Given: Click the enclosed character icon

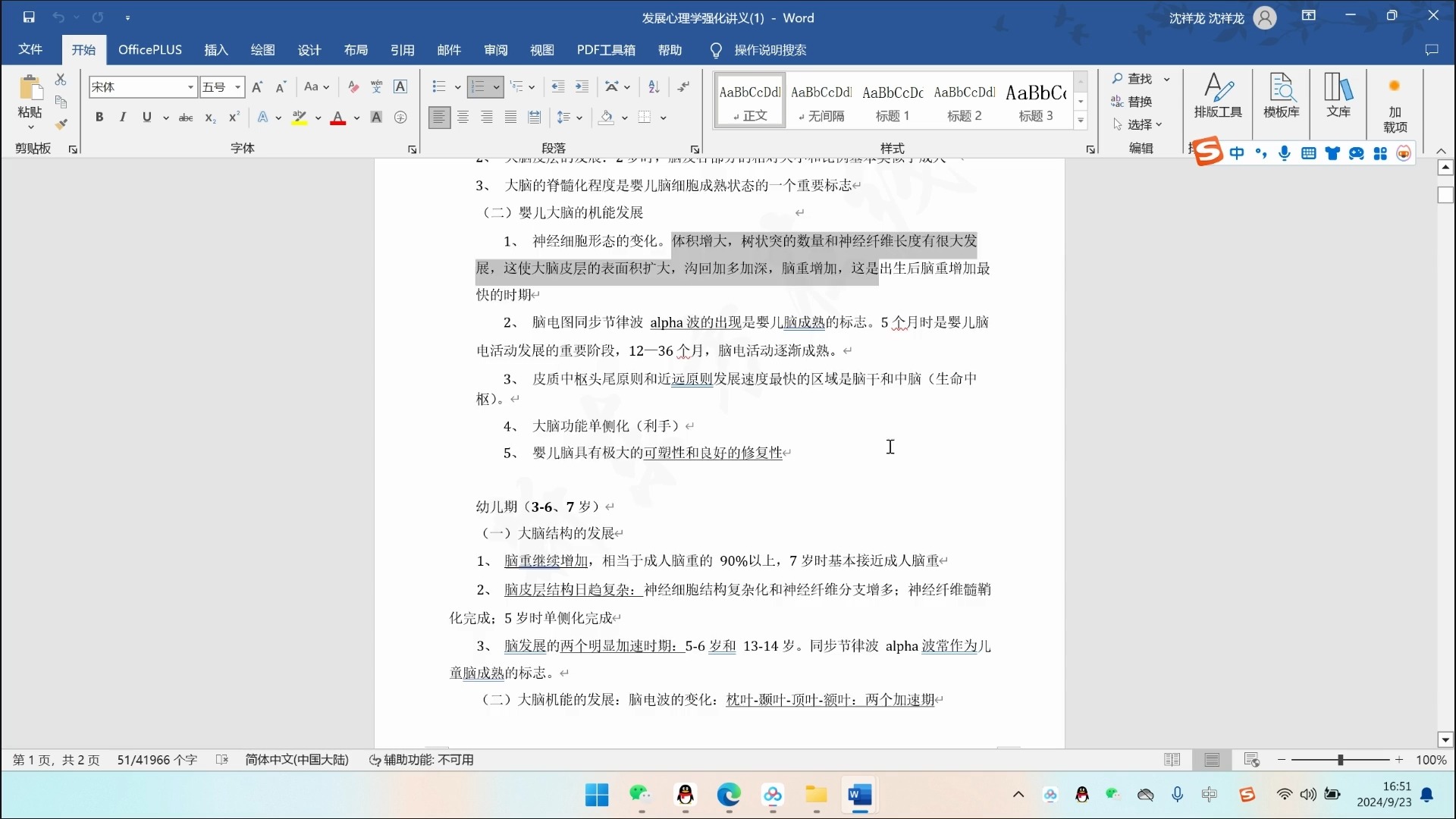Looking at the screenshot, I should click(400, 117).
